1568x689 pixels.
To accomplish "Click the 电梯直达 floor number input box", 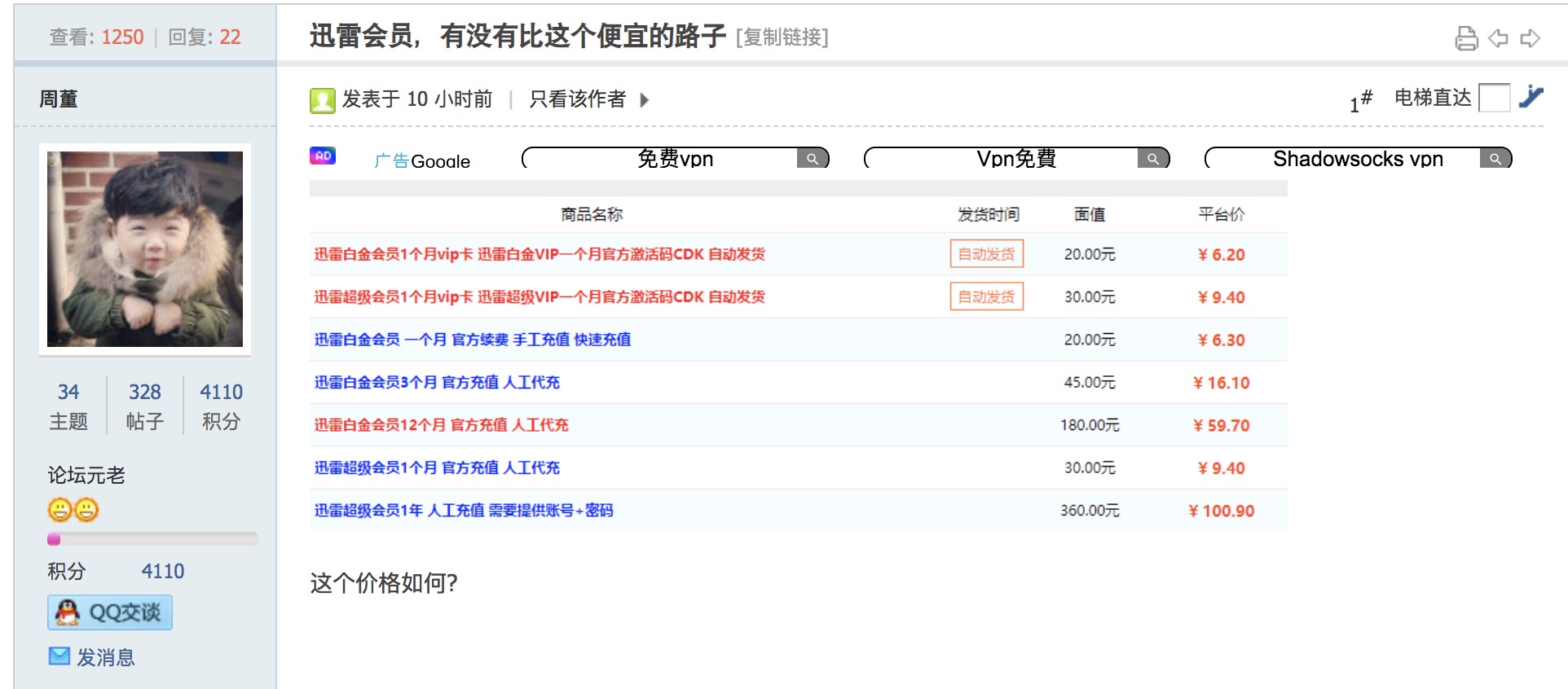I will tap(1494, 98).
